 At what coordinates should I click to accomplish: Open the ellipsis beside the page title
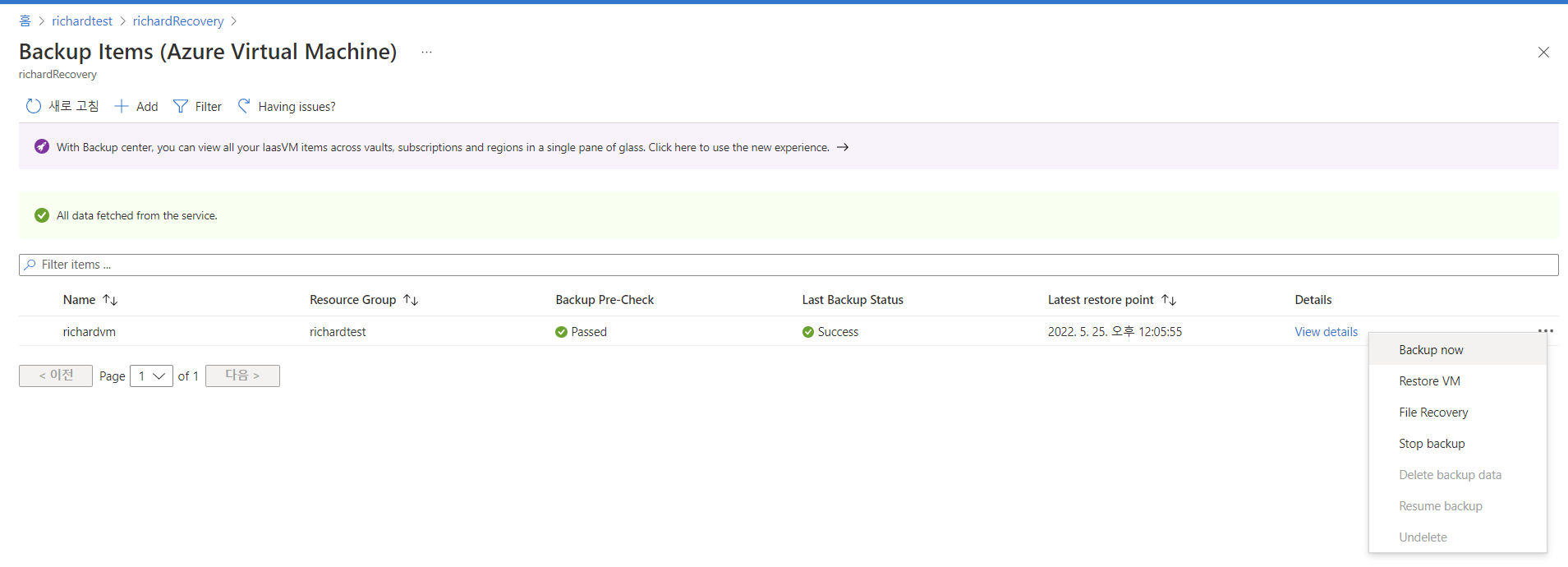426,52
